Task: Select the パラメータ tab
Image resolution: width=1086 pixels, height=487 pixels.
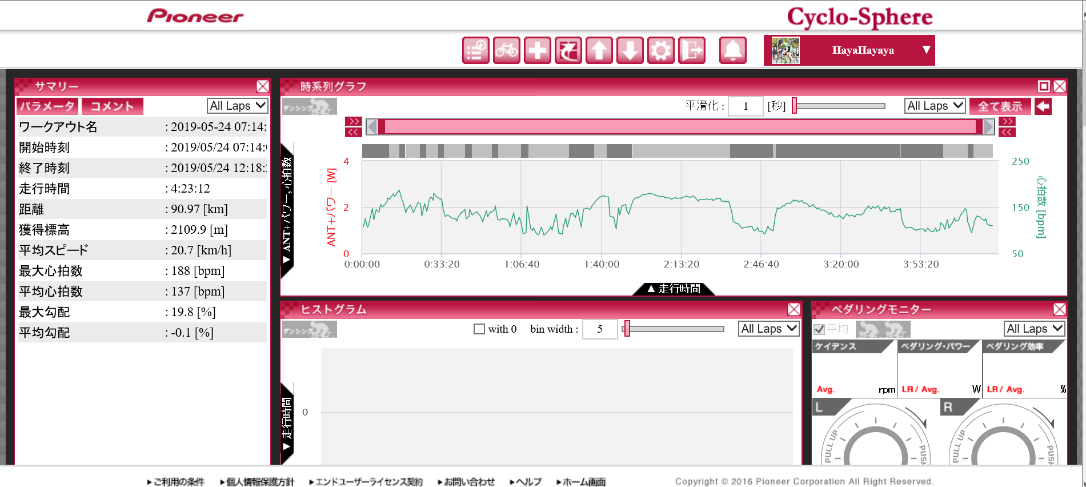Action: tap(47, 106)
